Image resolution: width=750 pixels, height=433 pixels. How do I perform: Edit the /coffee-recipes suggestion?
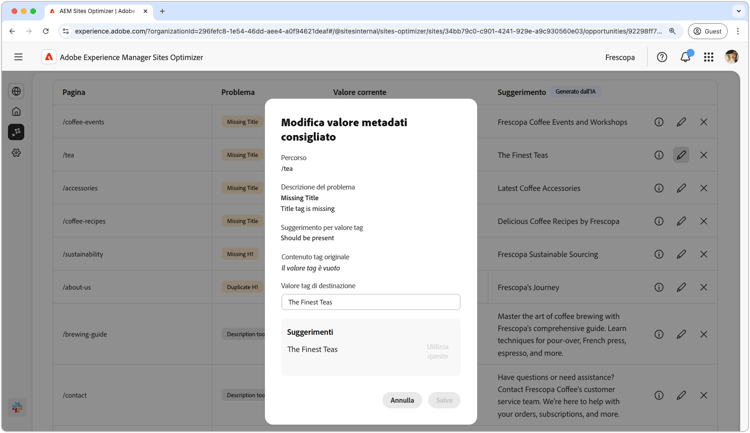pos(681,221)
